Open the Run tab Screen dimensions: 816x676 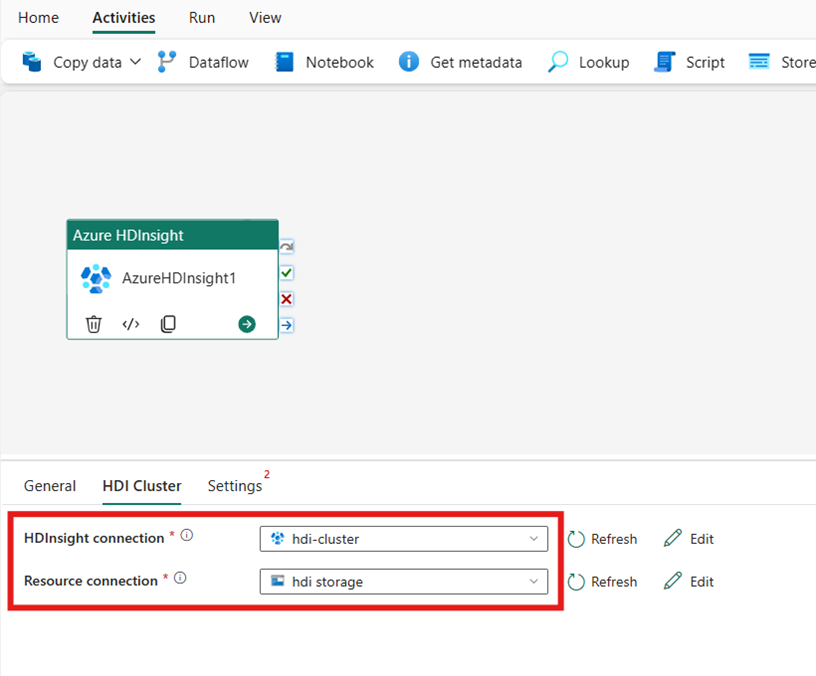pyautogui.click(x=201, y=18)
